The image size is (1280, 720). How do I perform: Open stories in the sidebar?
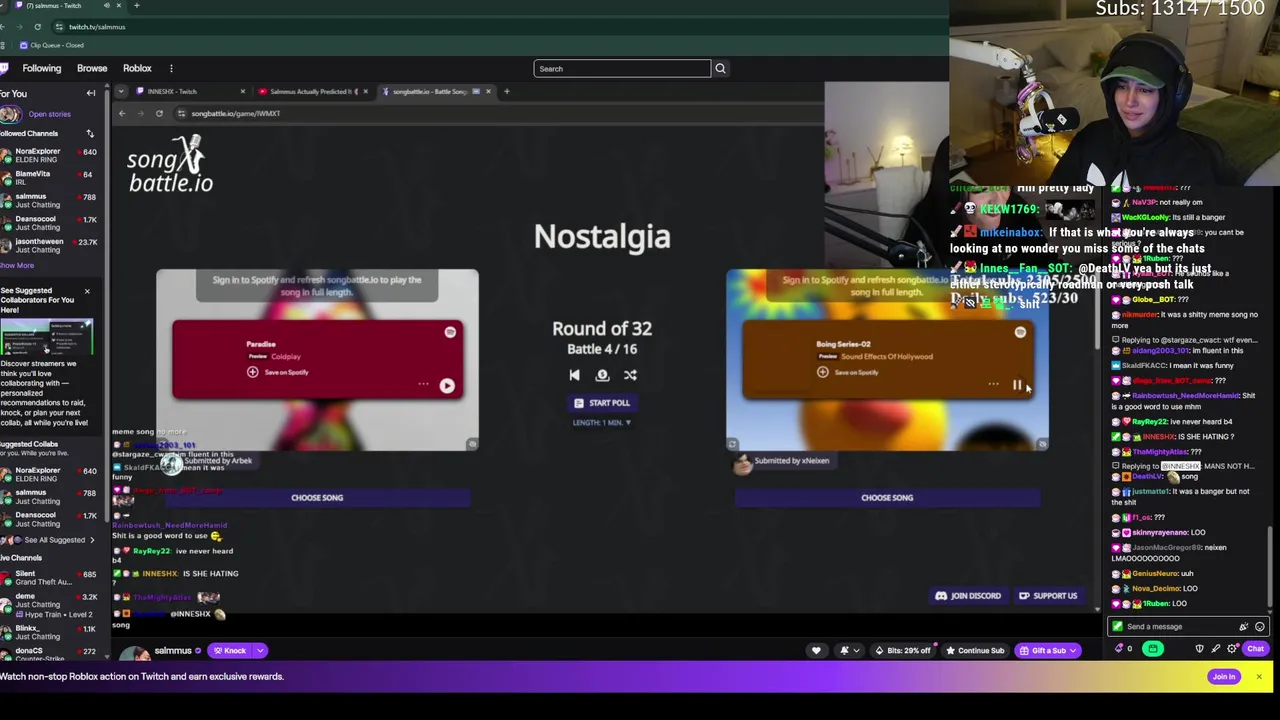point(49,114)
